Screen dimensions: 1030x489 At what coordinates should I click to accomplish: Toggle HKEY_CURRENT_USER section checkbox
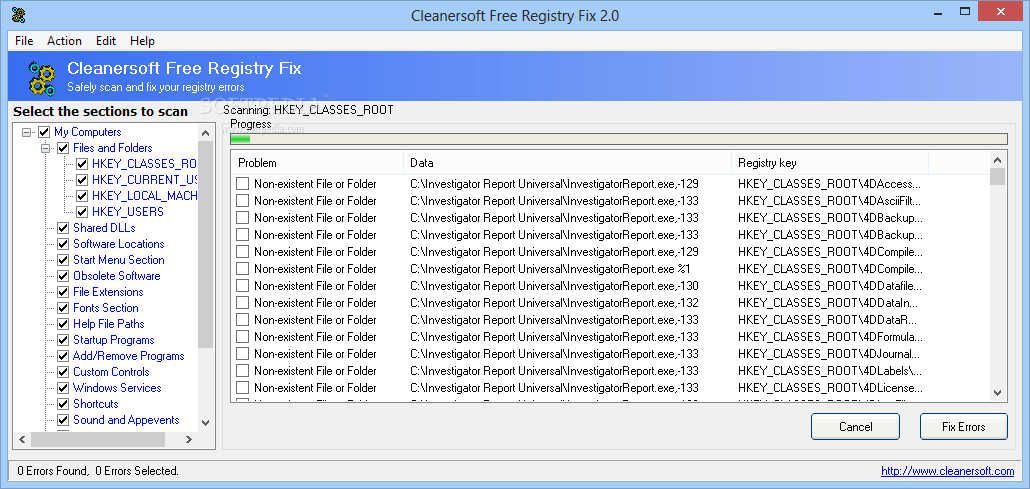(x=82, y=179)
